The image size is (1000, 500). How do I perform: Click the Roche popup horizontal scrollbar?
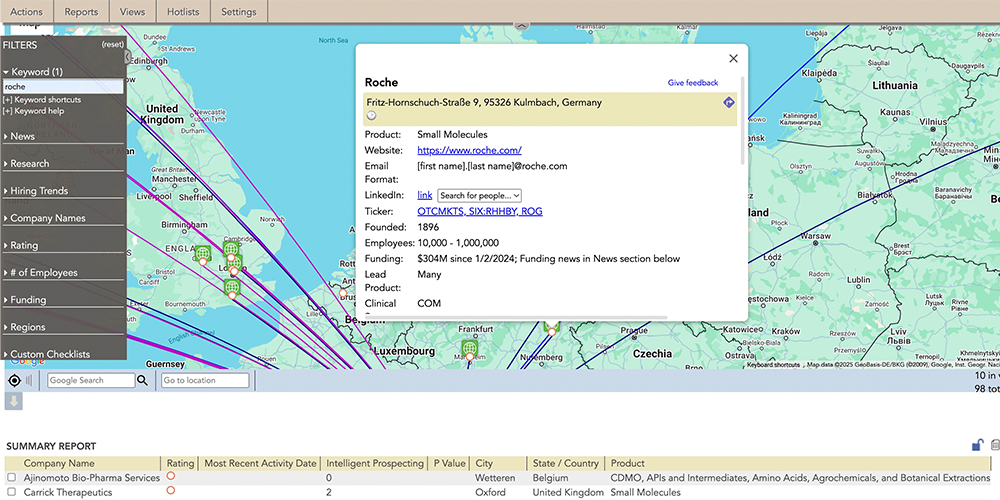[515, 317]
